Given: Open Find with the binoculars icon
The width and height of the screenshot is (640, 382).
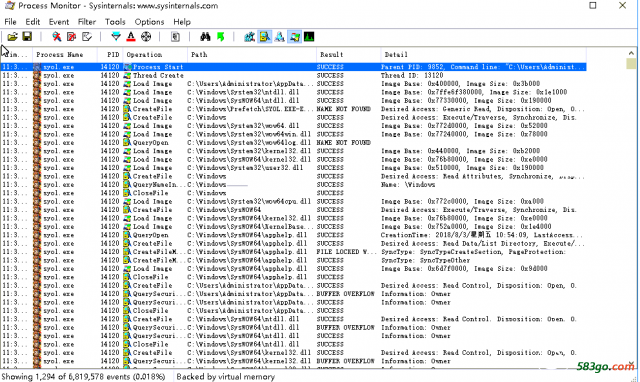Looking at the screenshot, I should [x=205, y=37].
